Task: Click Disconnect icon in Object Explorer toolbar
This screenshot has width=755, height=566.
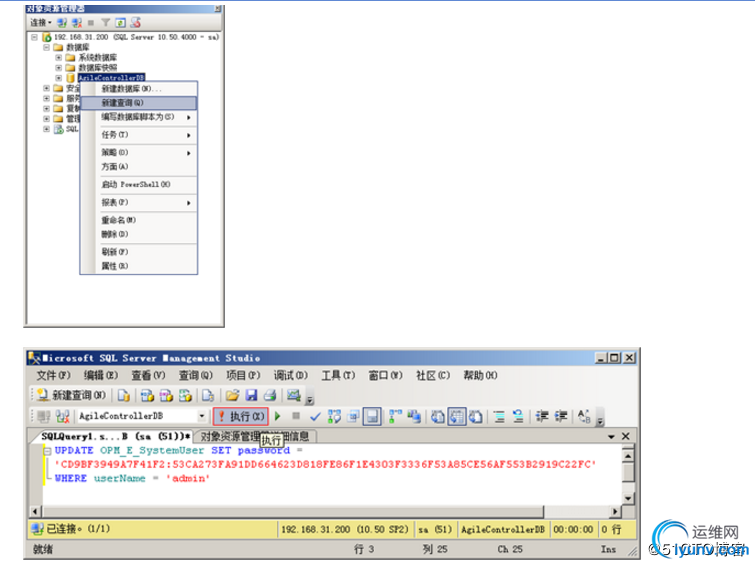Action: (x=77, y=23)
